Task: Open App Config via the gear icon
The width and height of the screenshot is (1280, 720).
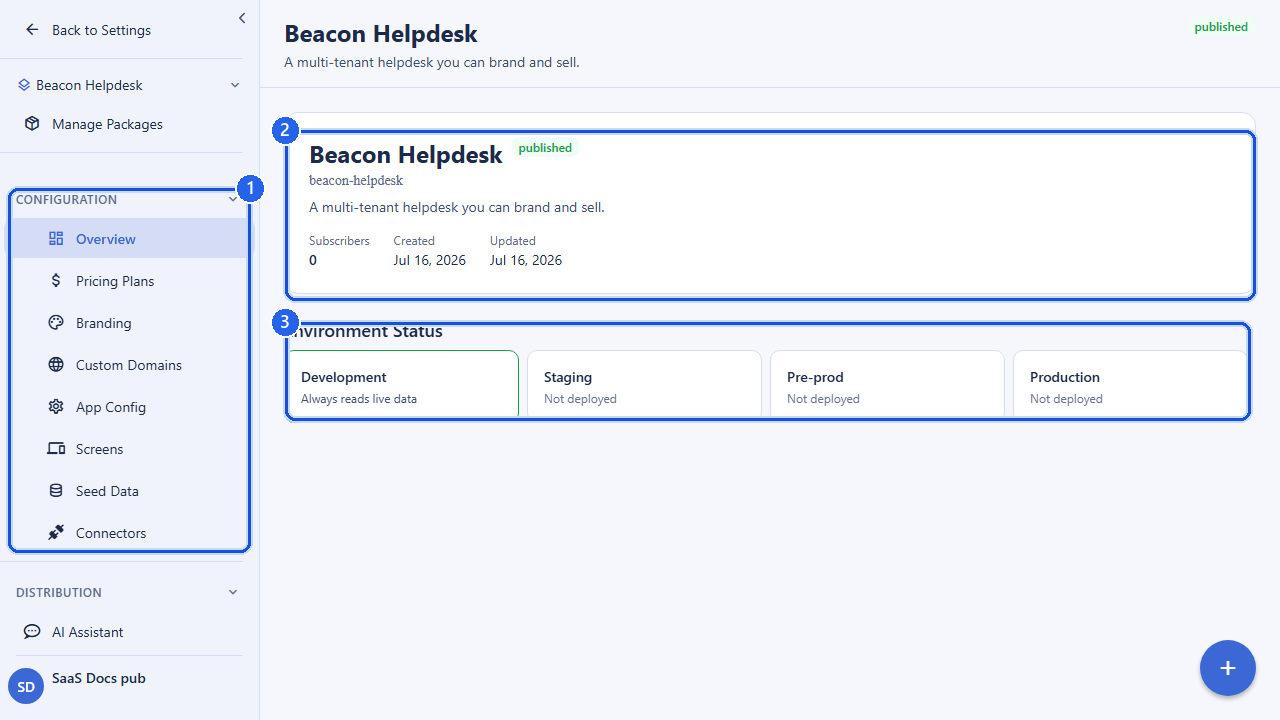Action: [x=56, y=407]
